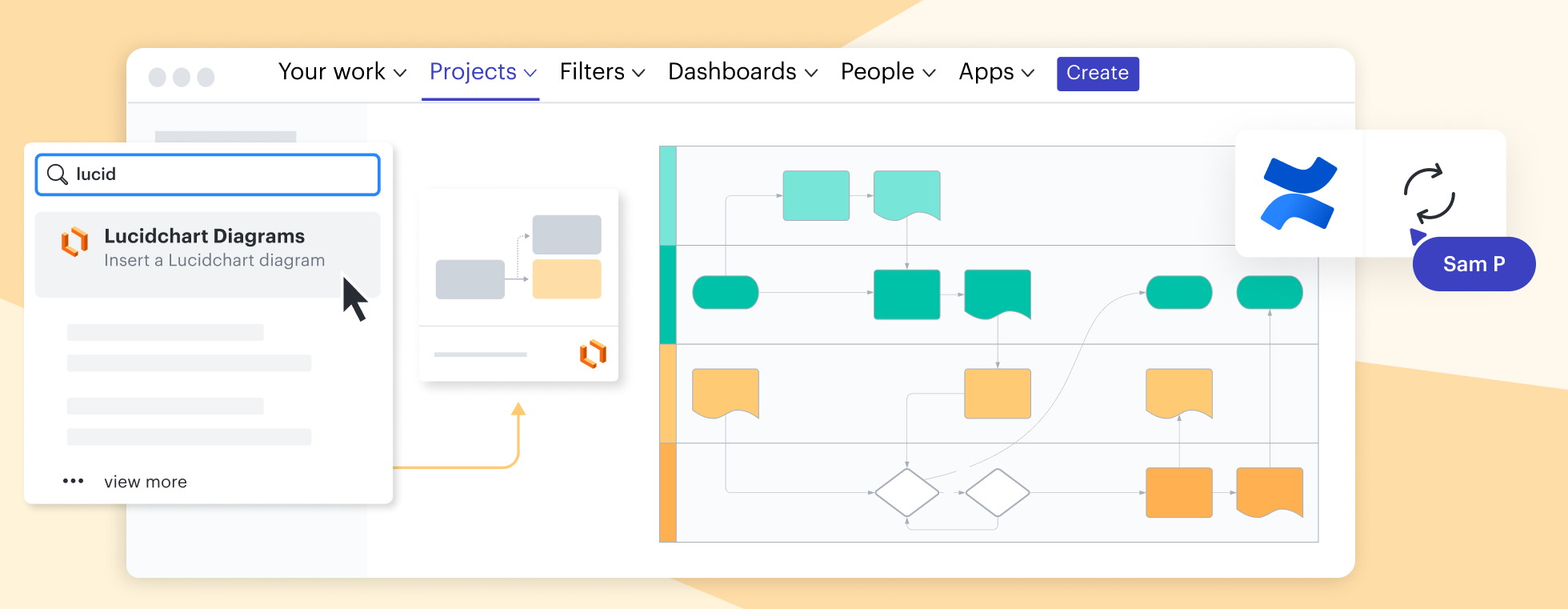Click the view more link
The image size is (1568, 609).
click(146, 482)
